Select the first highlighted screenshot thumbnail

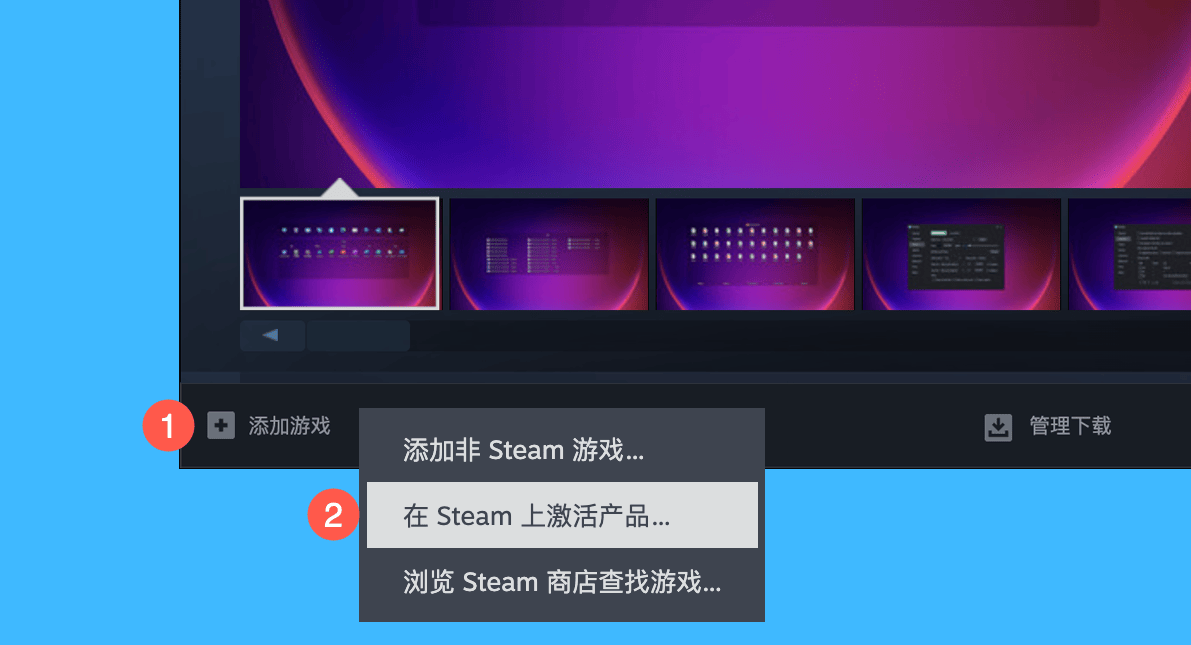click(x=340, y=254)
